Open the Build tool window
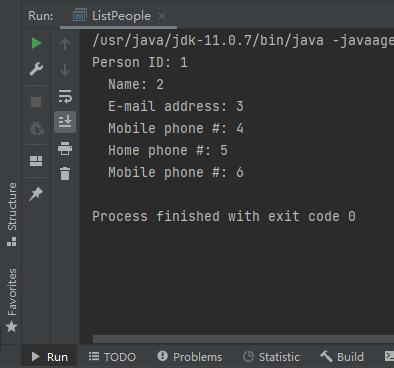Viewport: 394px width, 368px height. [x=342, y=357]
